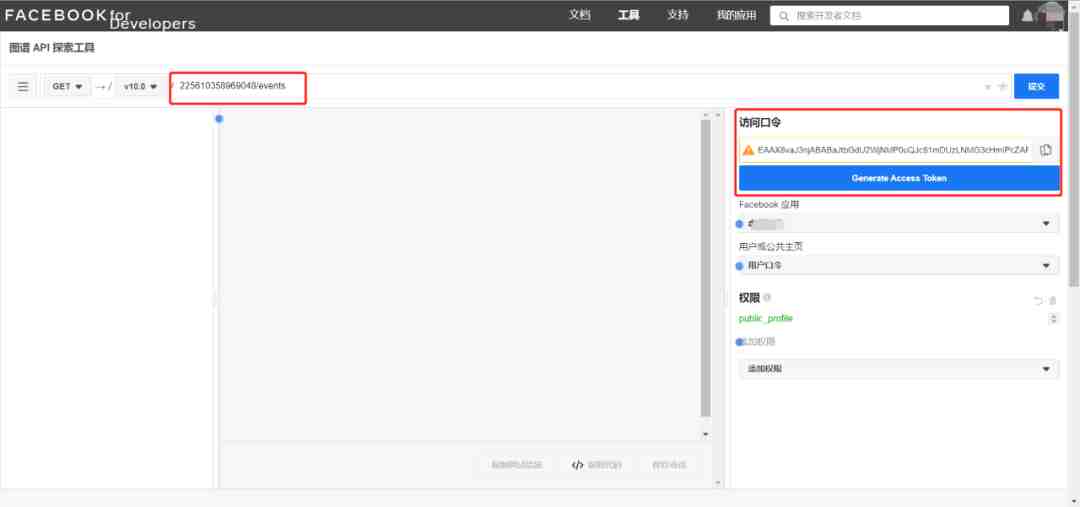This screenshot has height=507, width=1080.
Task: Click the orange warning triangle icon
Action: tap(747, 149)
